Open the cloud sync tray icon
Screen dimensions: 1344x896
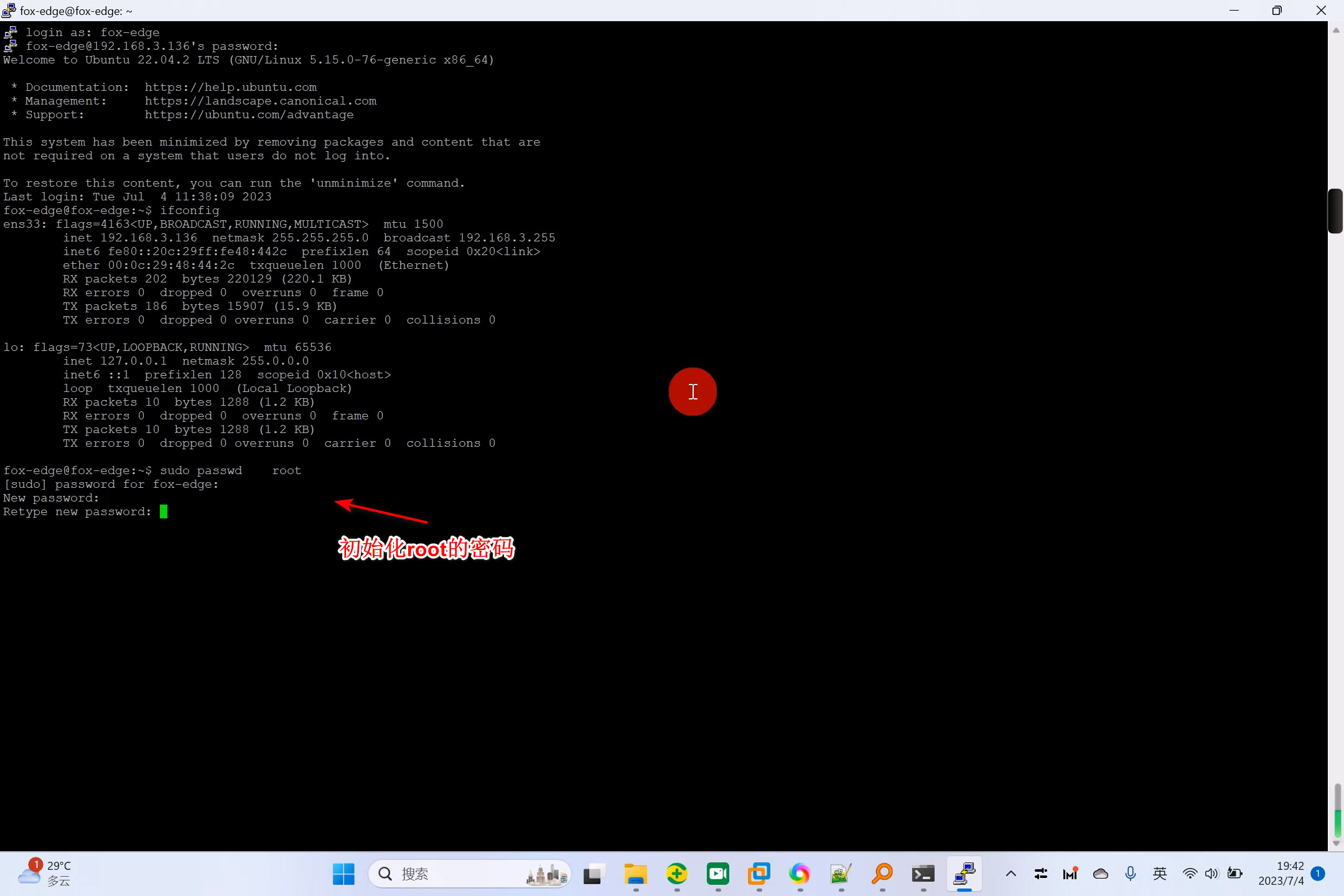(1101, 874)
